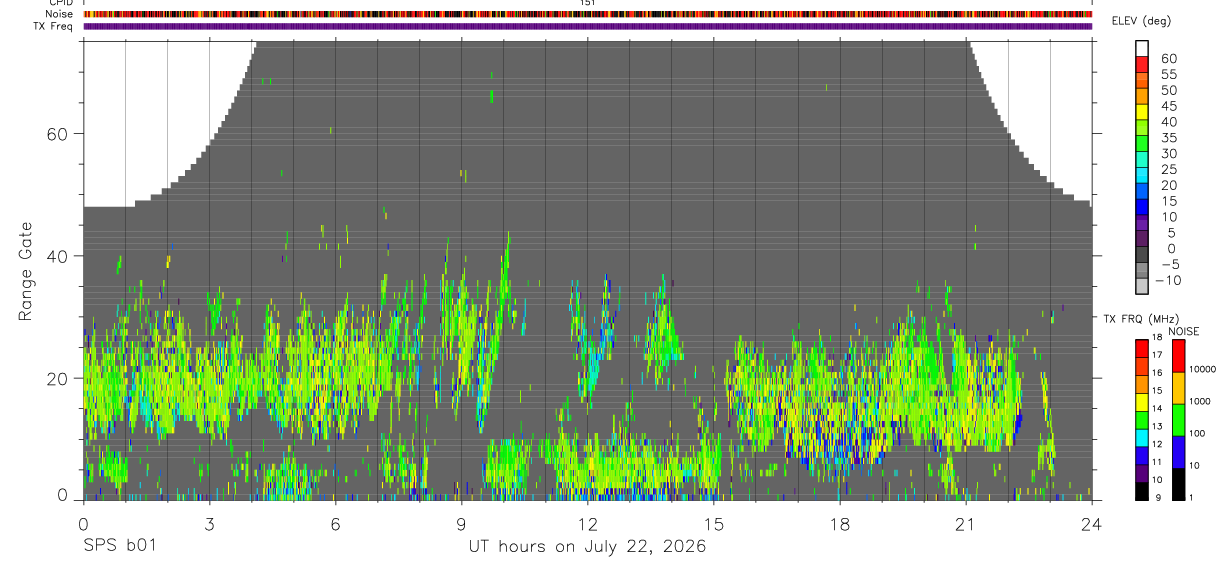Click the UT hours on July 22, 2026 title

(587, 547)
